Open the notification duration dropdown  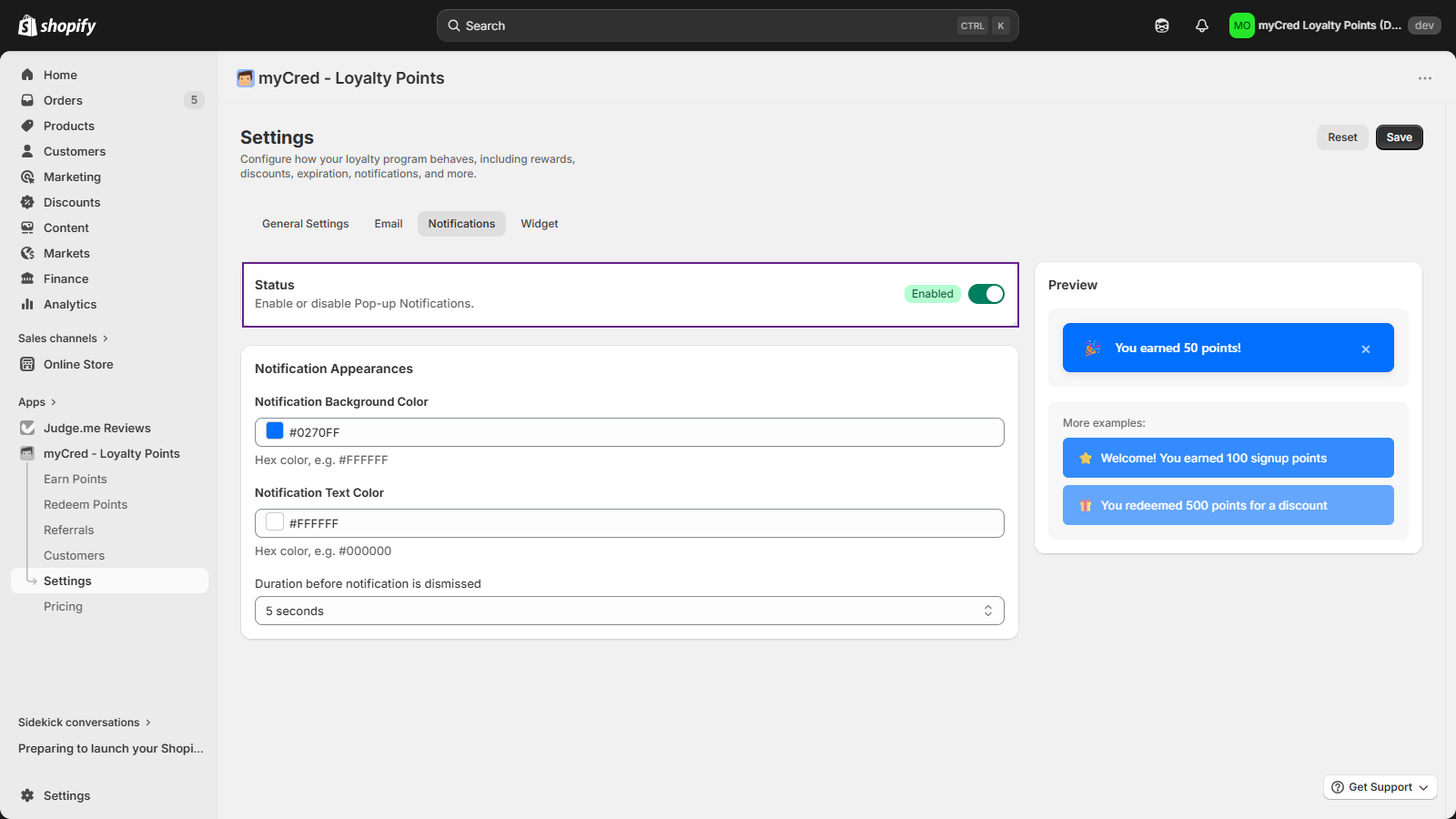click(x=629, y=611)
